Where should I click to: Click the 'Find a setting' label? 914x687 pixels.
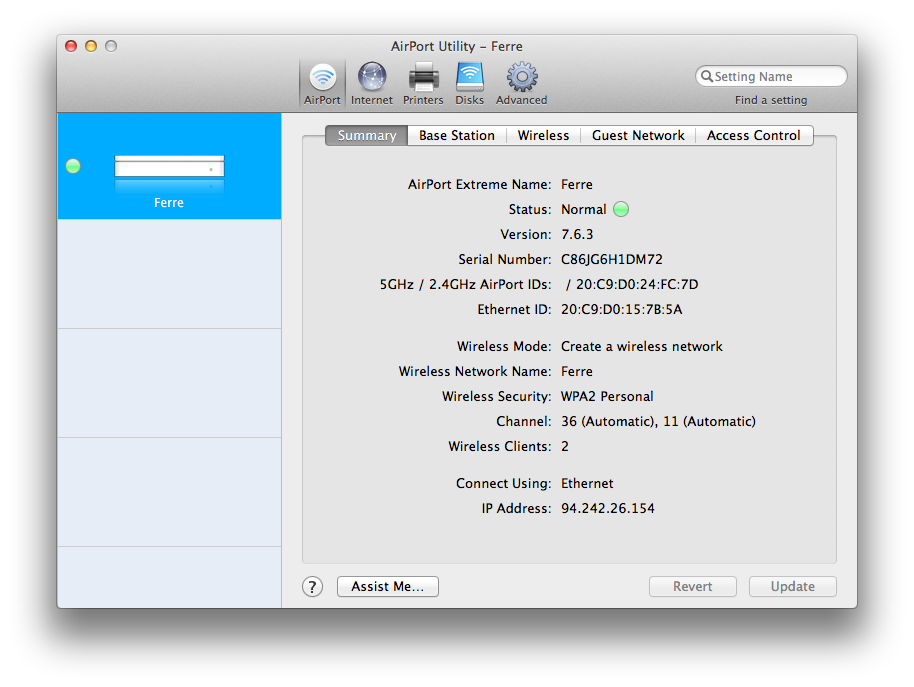(x=771, y=100)
